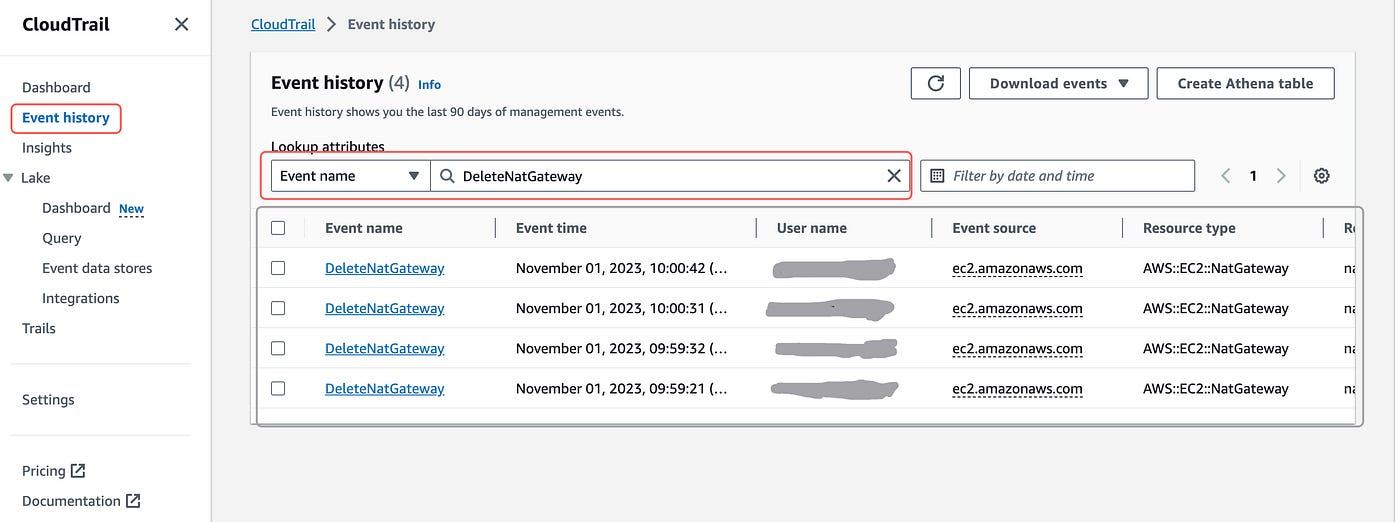
Task: Open DeleteNatGateway event at 09:59:32
Action: point(385,348)
